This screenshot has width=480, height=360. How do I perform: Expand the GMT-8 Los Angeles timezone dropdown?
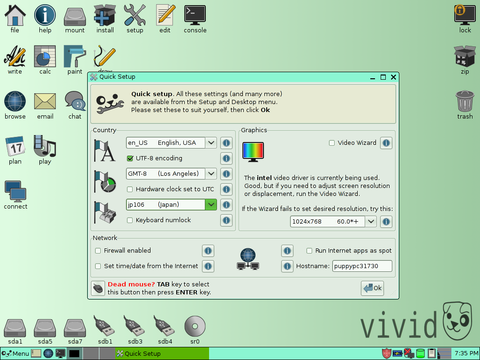pyautogui.click(x=211, y=174)
